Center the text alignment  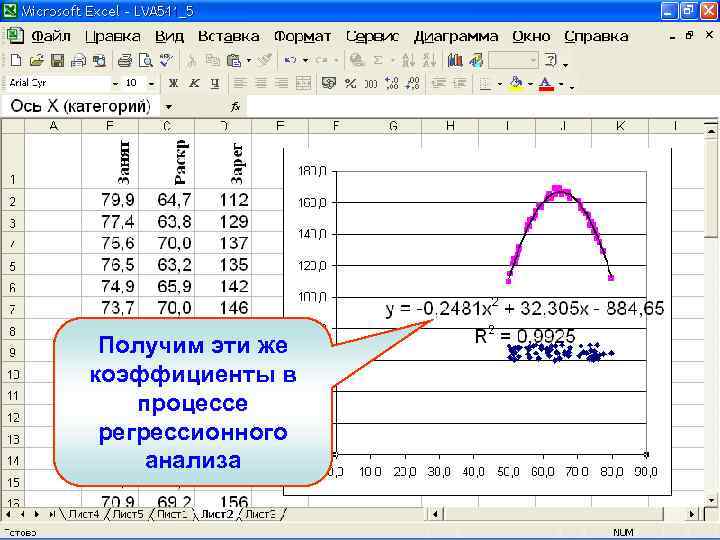pyautogui.click(x=261, y=83)
